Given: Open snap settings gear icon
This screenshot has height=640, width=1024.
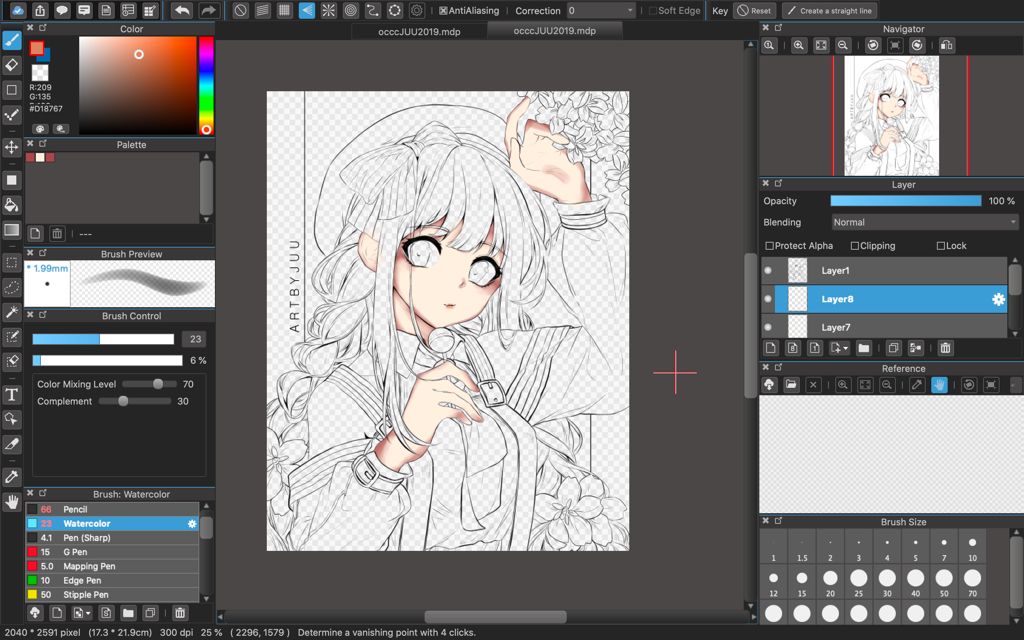Looking at the screenshot, I should pyautogui.click(x=417, y=10).
